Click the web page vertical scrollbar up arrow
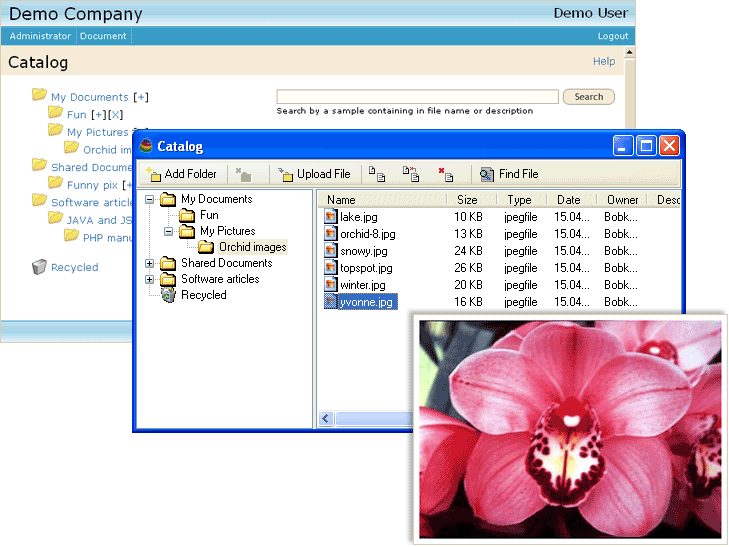Screen dimensions: 729x547 coord(630,52)
